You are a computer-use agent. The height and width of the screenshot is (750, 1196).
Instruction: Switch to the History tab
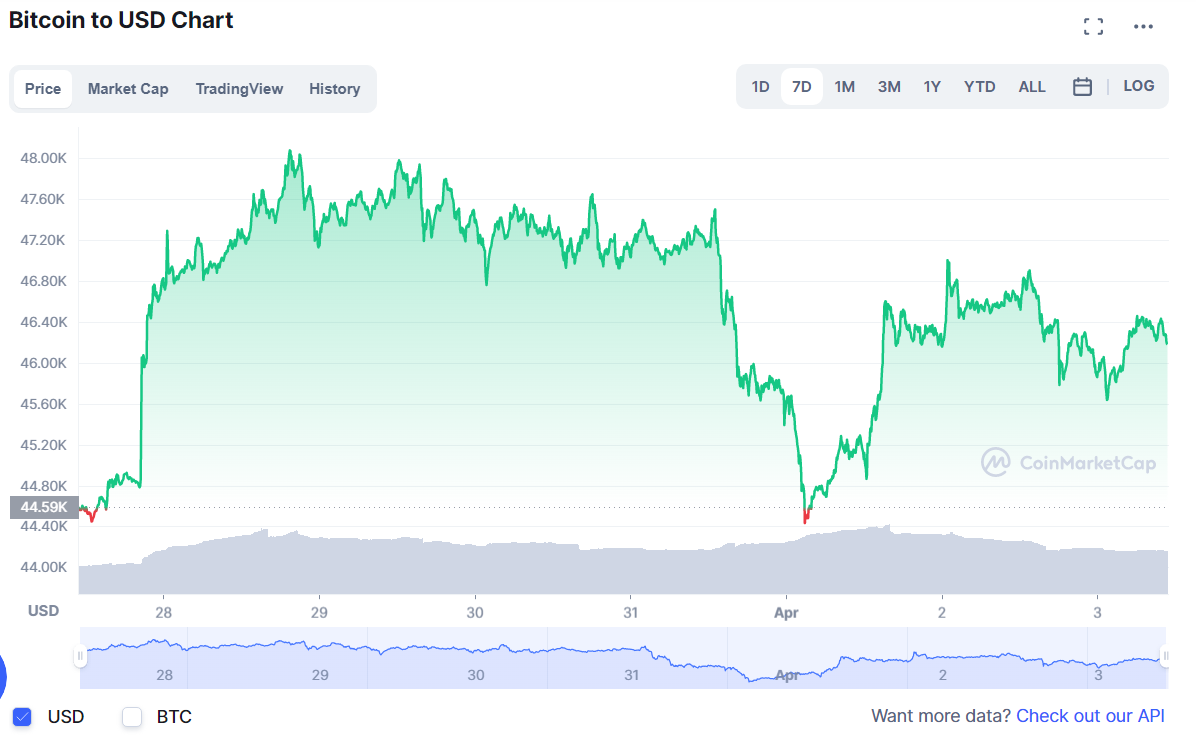click(x=334, y=89)
